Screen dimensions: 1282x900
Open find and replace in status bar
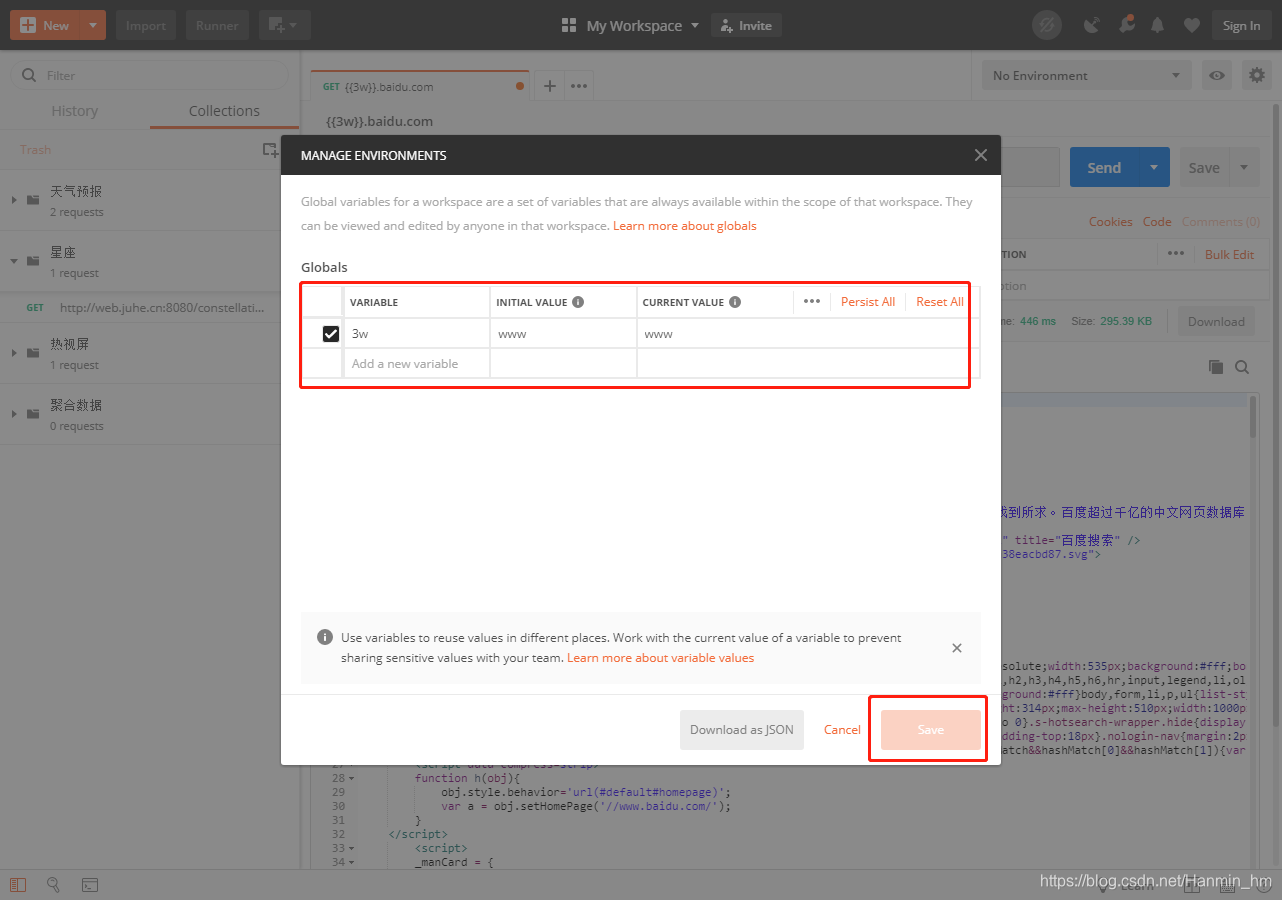click(x=53, y=885)
